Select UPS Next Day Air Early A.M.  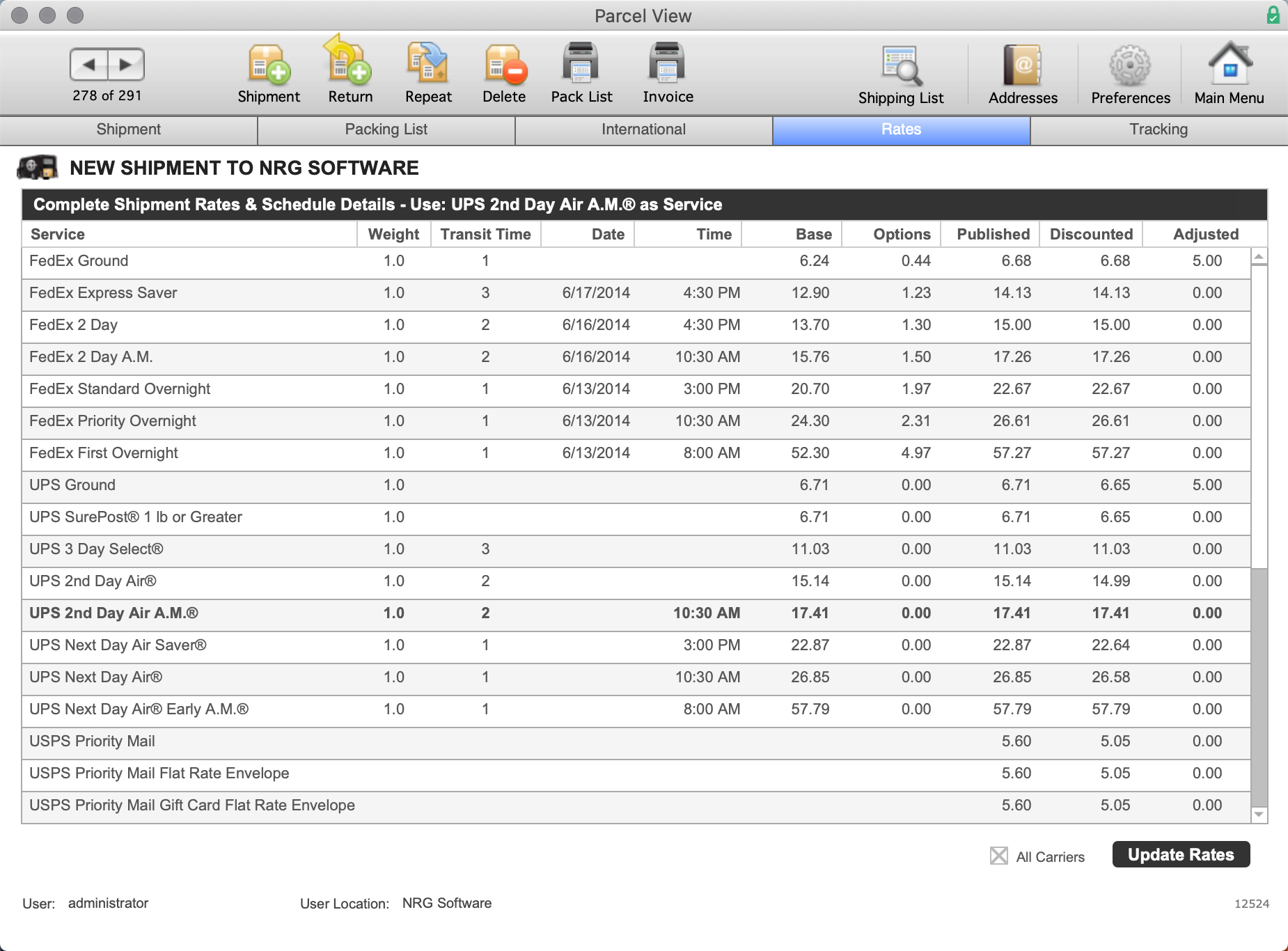click(x=636, y=710)
